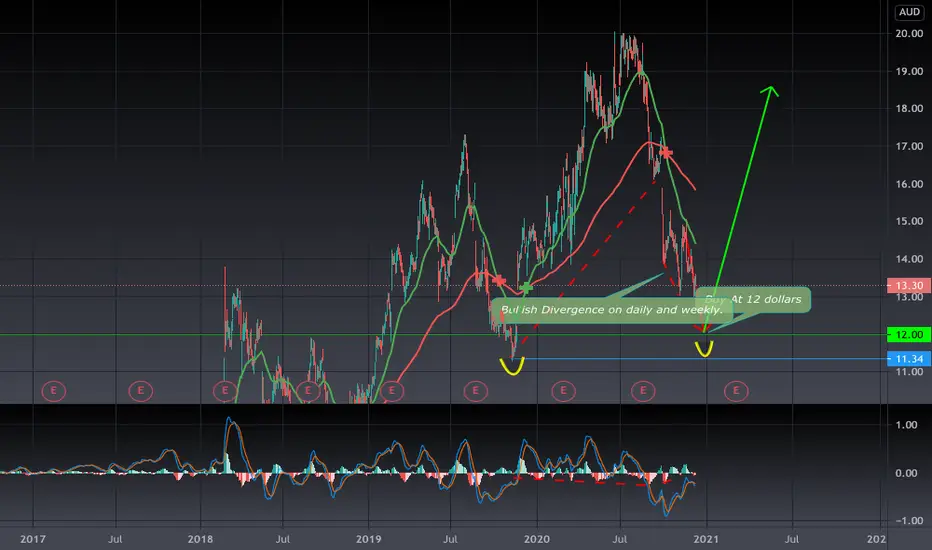Select red cross marker beside green cross
932x550 pixels.
[x=499, y=280]
